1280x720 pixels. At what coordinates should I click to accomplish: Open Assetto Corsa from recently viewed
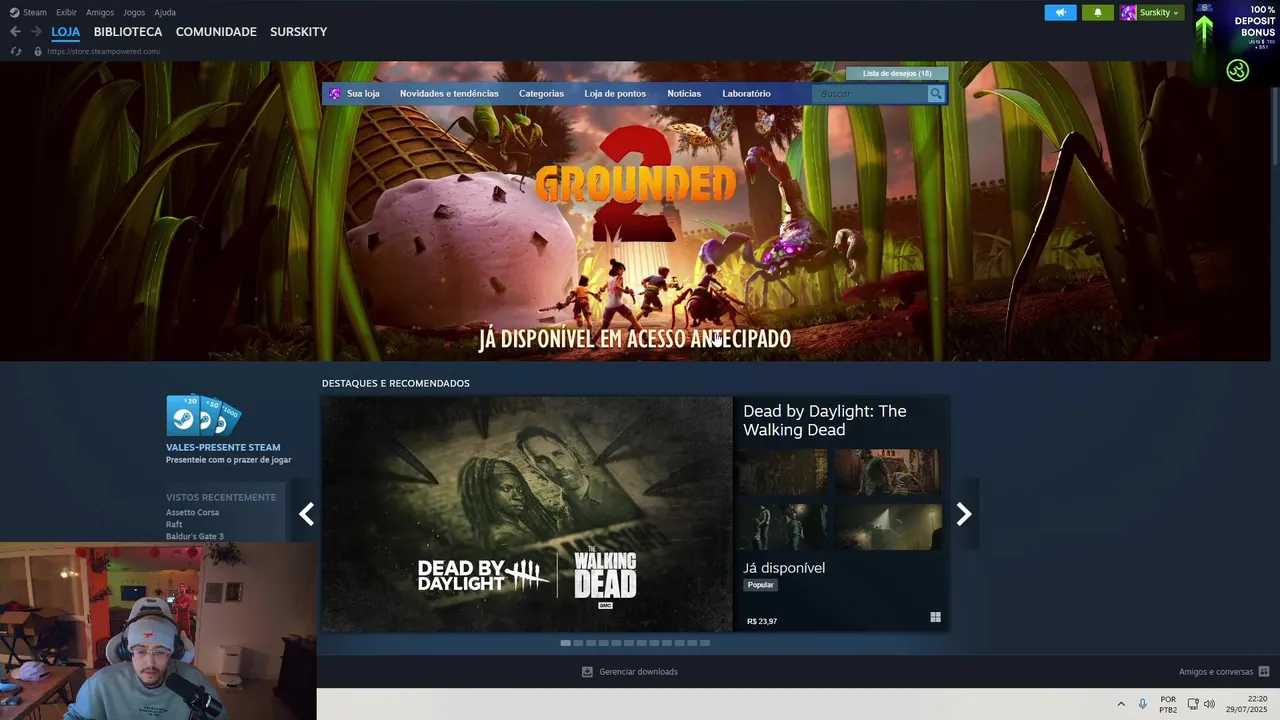click(x=192, y=512)
